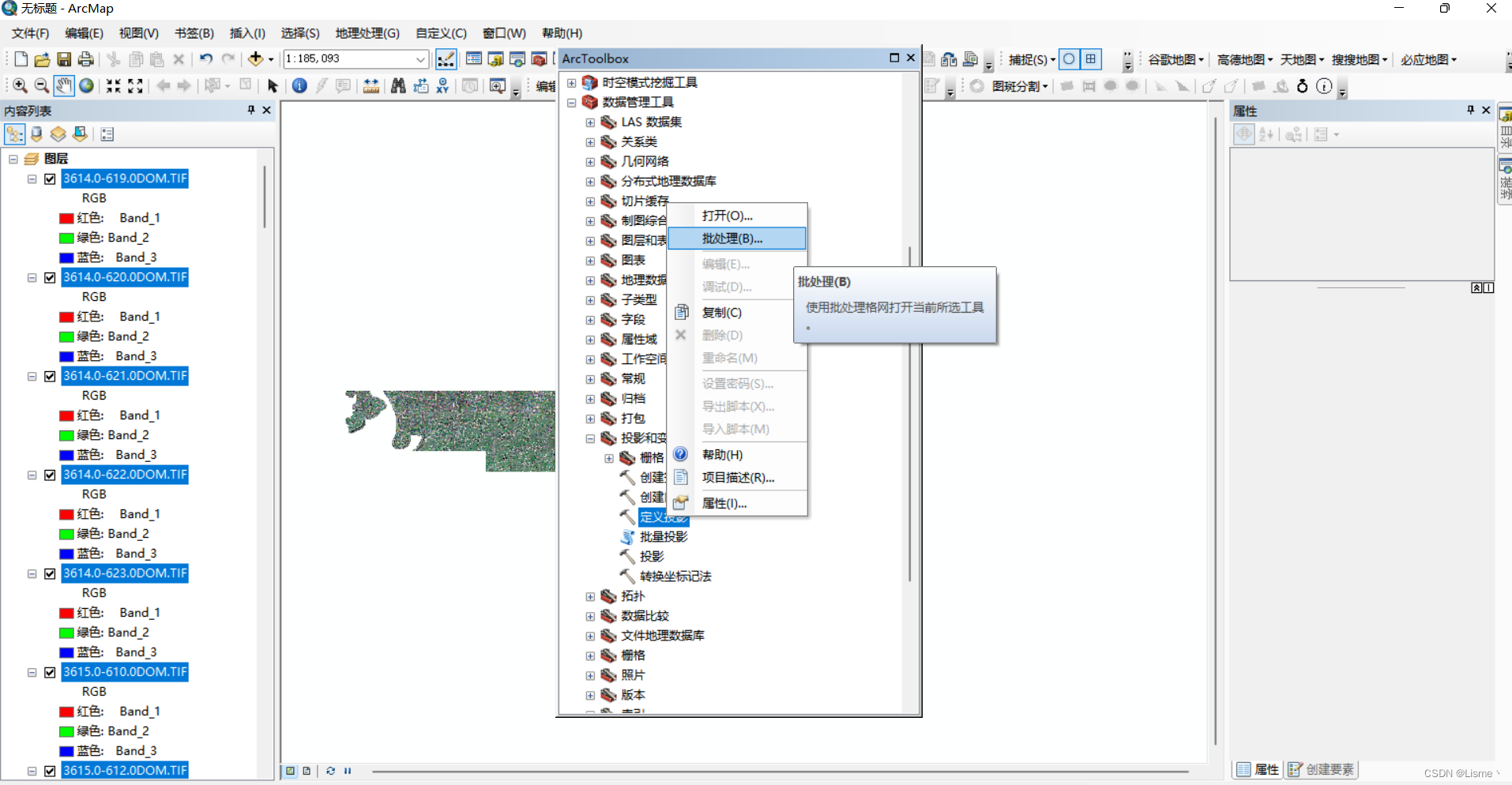This screenshot has width=1512, height=785.
Task: Switch to the 创建要素 panel tab
Action: [1321, 769]
